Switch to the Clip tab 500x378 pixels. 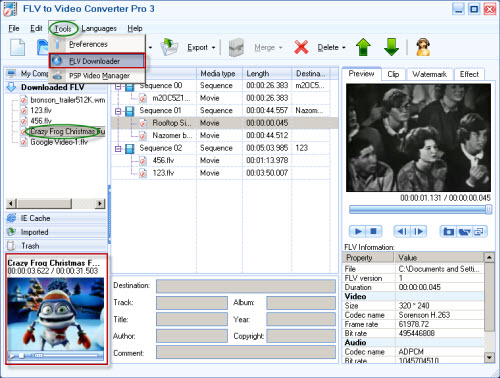[x=393, y=74]
